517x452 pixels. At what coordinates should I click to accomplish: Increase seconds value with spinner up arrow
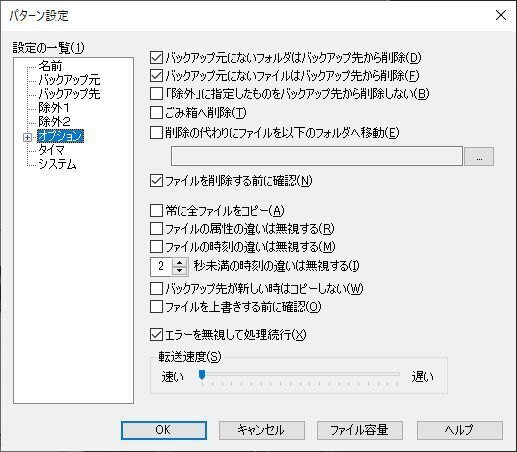[180, 262]
